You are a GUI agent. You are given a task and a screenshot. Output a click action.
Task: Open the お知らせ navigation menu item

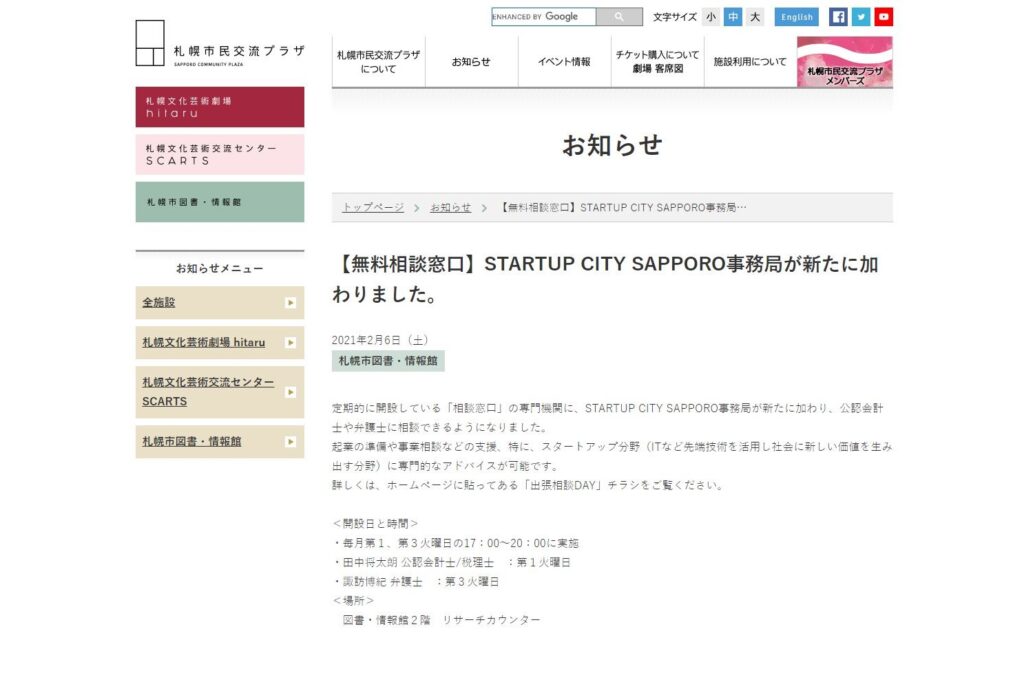(x=471, y=62)
